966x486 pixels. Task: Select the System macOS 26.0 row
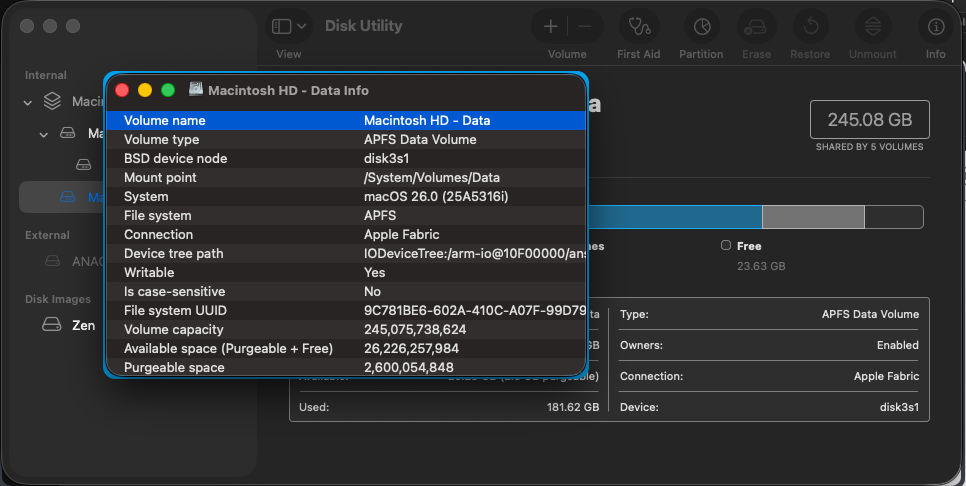(346, 196)
